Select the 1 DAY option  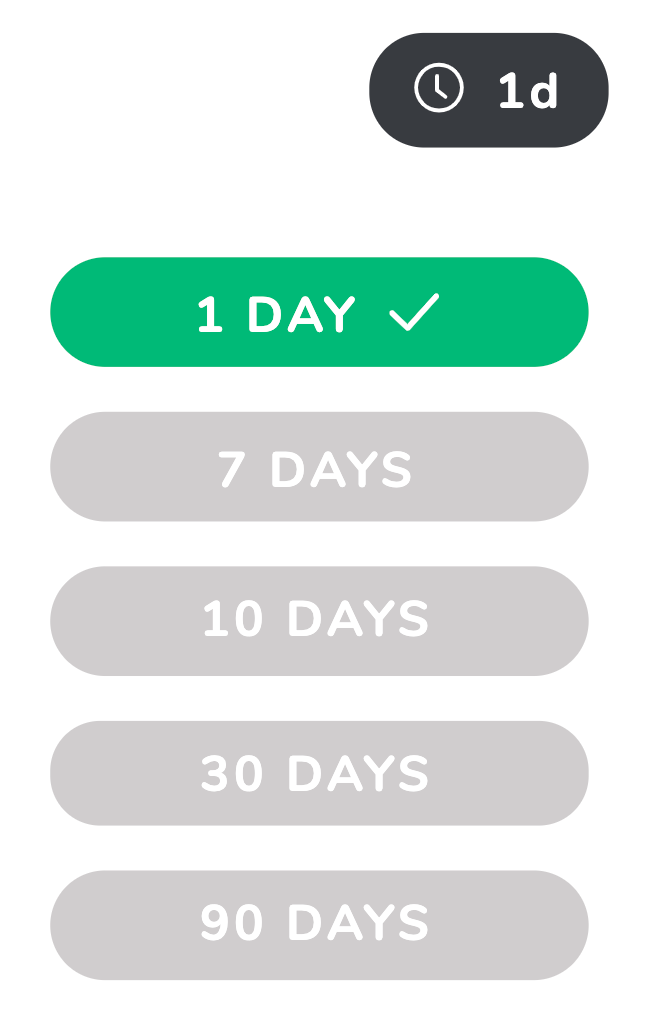point(319,312)
